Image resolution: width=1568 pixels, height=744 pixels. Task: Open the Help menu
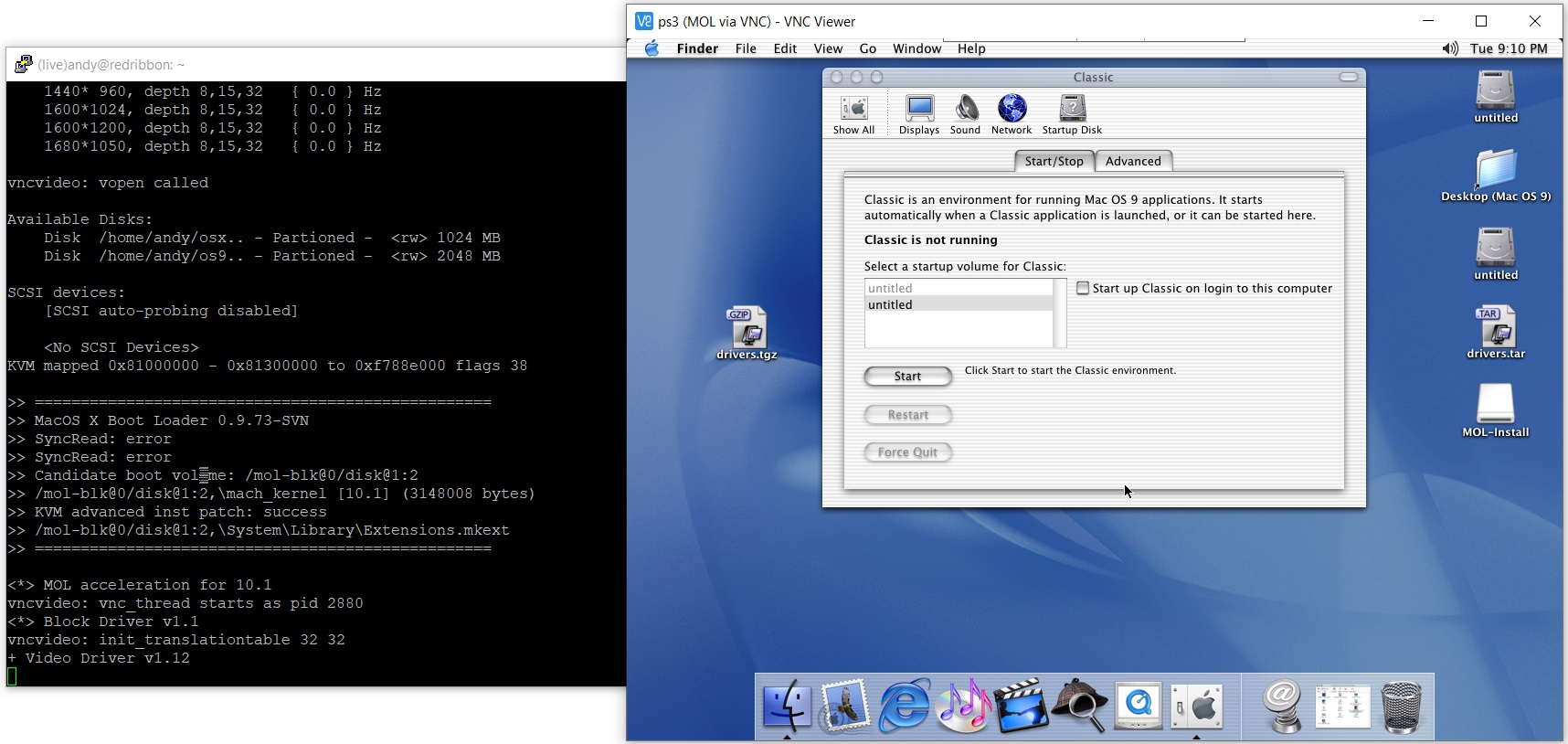971,48
